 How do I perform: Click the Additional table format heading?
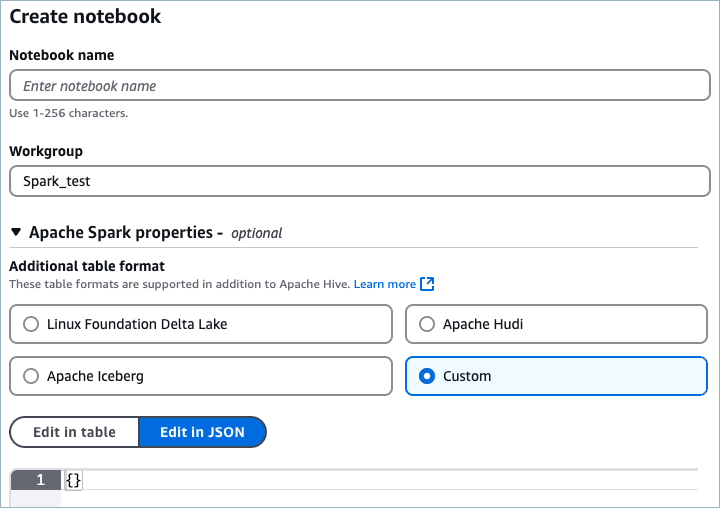point(87,266)
